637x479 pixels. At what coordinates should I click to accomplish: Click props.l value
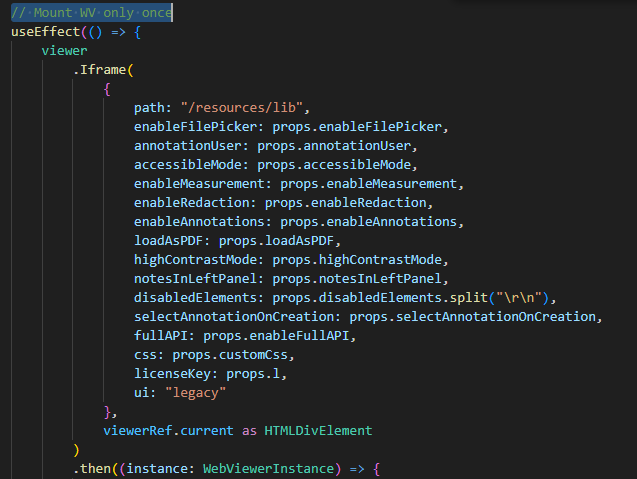pos(253,374)
